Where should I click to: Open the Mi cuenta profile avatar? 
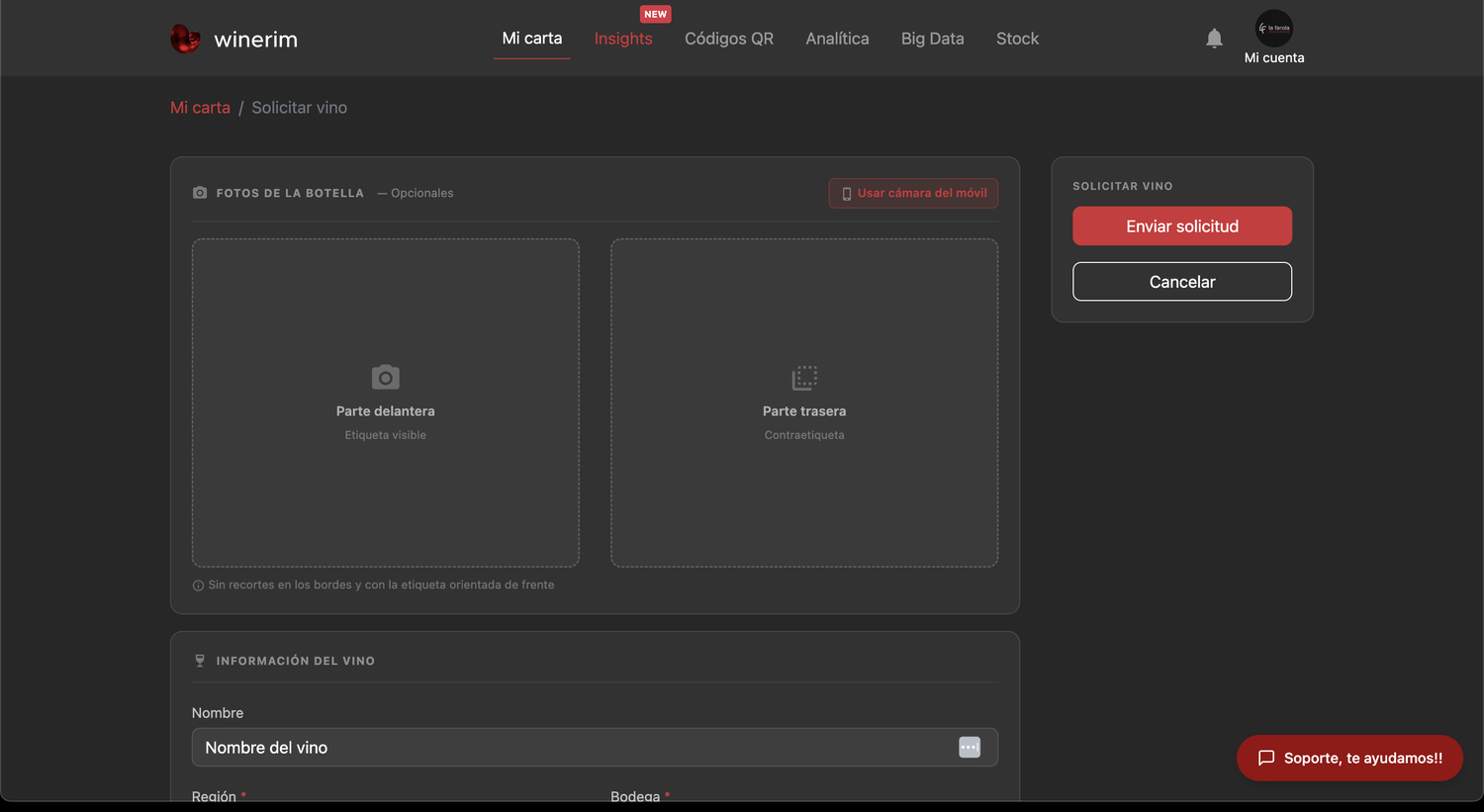(x=1274, y=28)
